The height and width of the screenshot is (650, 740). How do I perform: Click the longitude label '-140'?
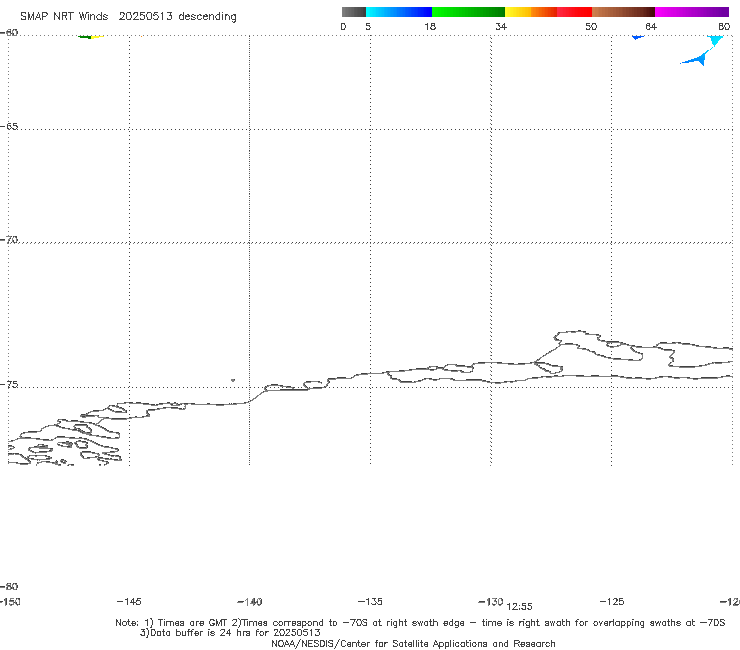250,602
